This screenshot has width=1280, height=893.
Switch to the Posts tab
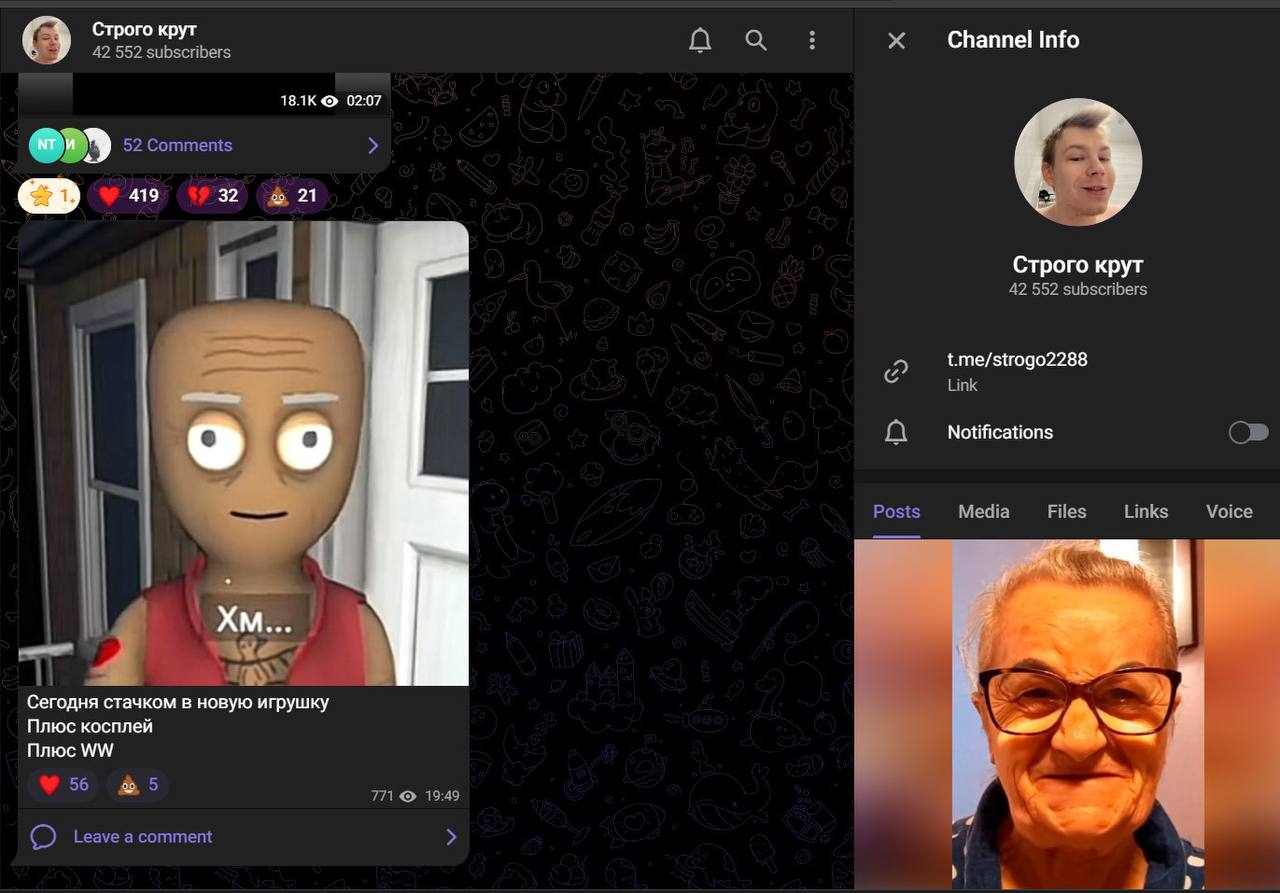[896, 511]
